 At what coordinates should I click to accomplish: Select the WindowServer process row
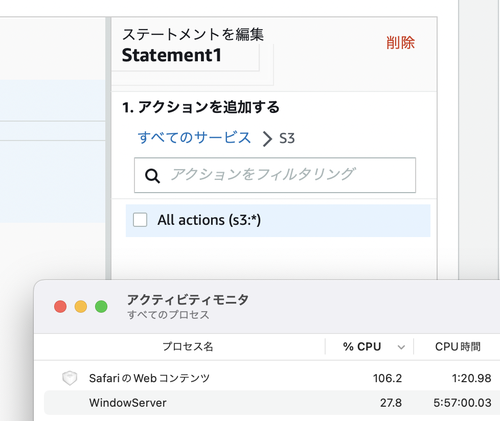click(272, 403)
